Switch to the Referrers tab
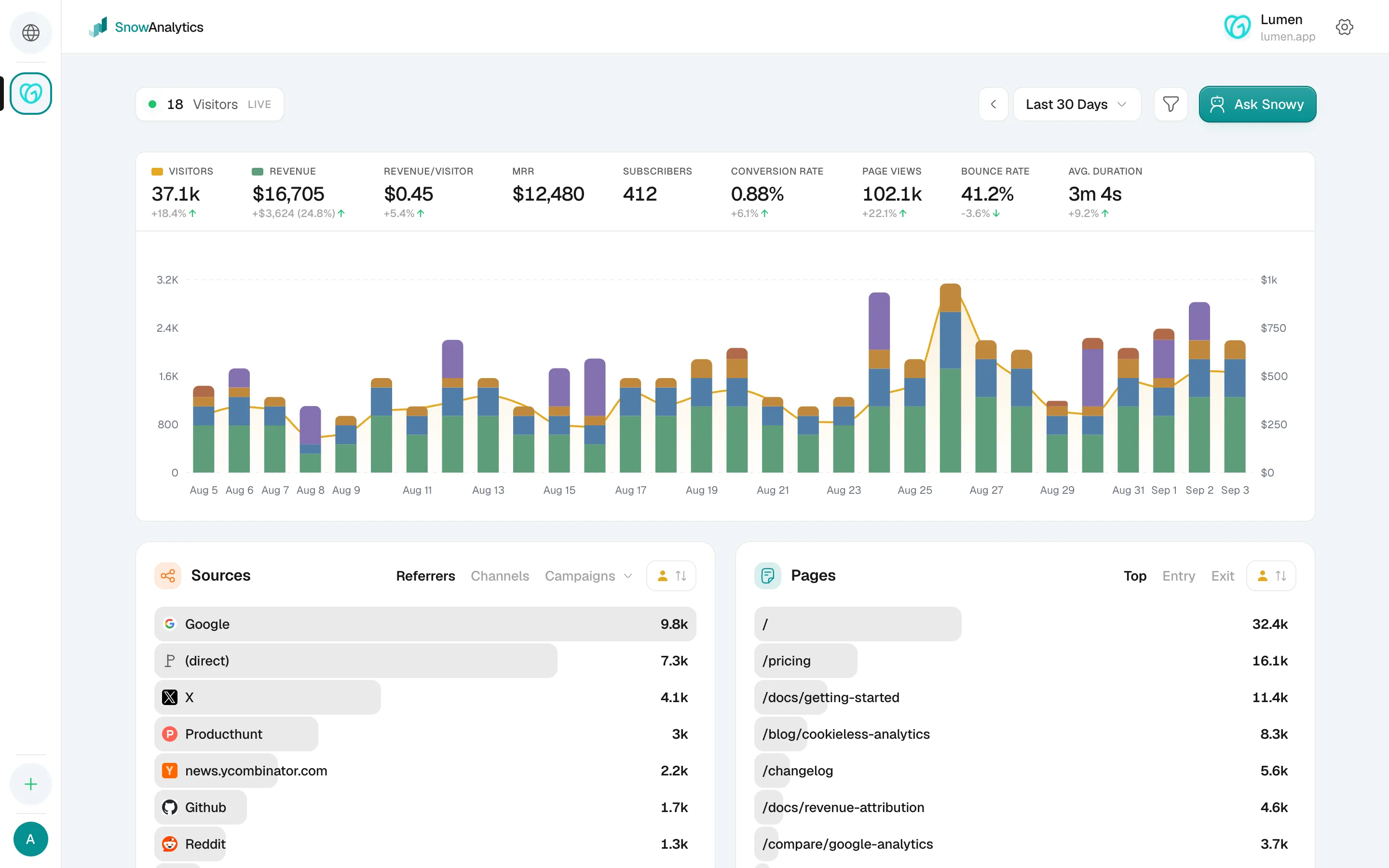This screenshot has height=868, width=1389. [x=425, y=576]
